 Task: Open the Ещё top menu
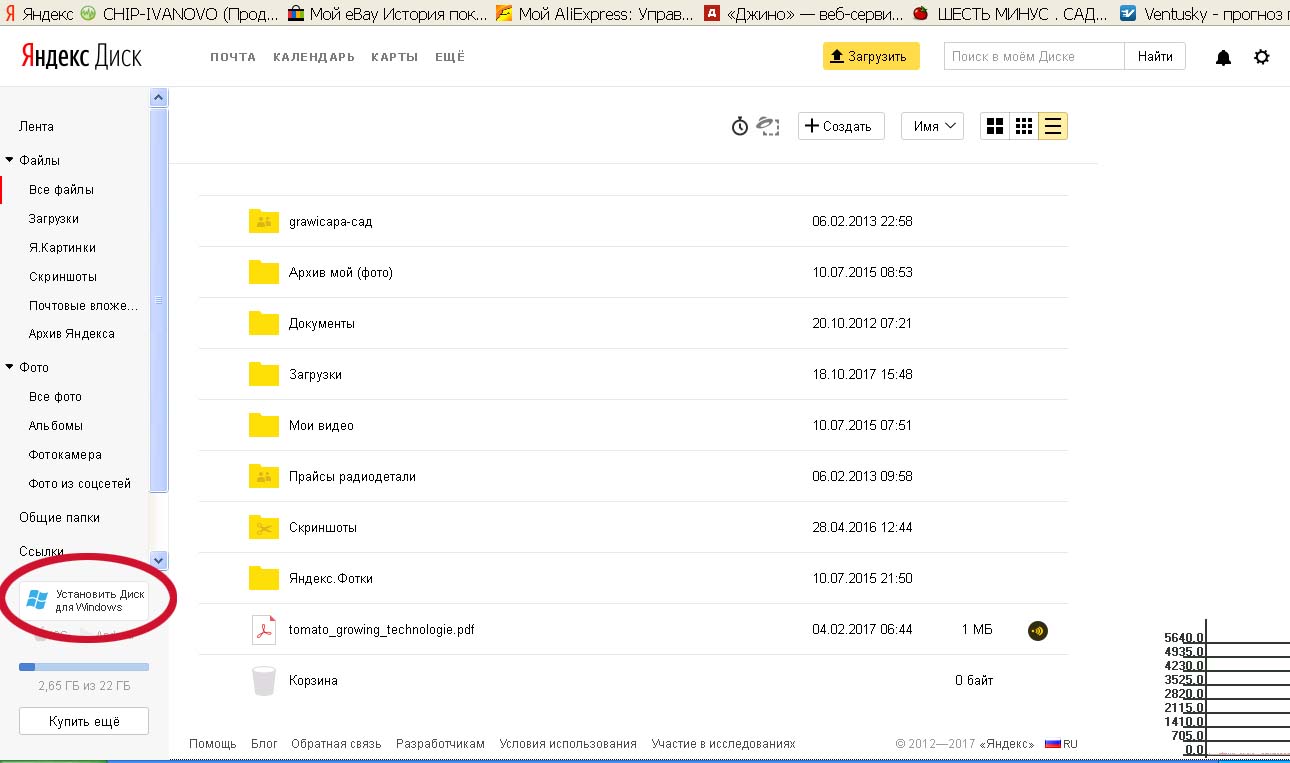(450, 57)
